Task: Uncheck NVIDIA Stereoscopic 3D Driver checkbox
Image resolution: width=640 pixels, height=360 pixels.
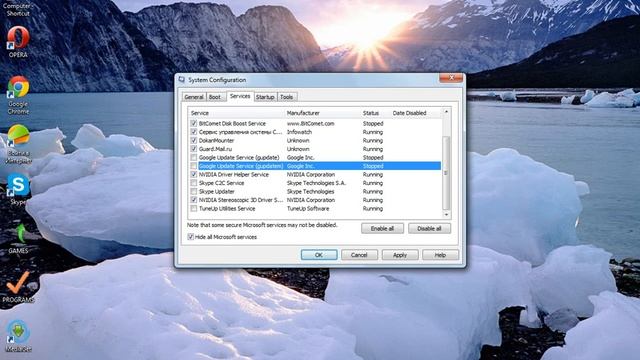Action: (x=193, y=200)
